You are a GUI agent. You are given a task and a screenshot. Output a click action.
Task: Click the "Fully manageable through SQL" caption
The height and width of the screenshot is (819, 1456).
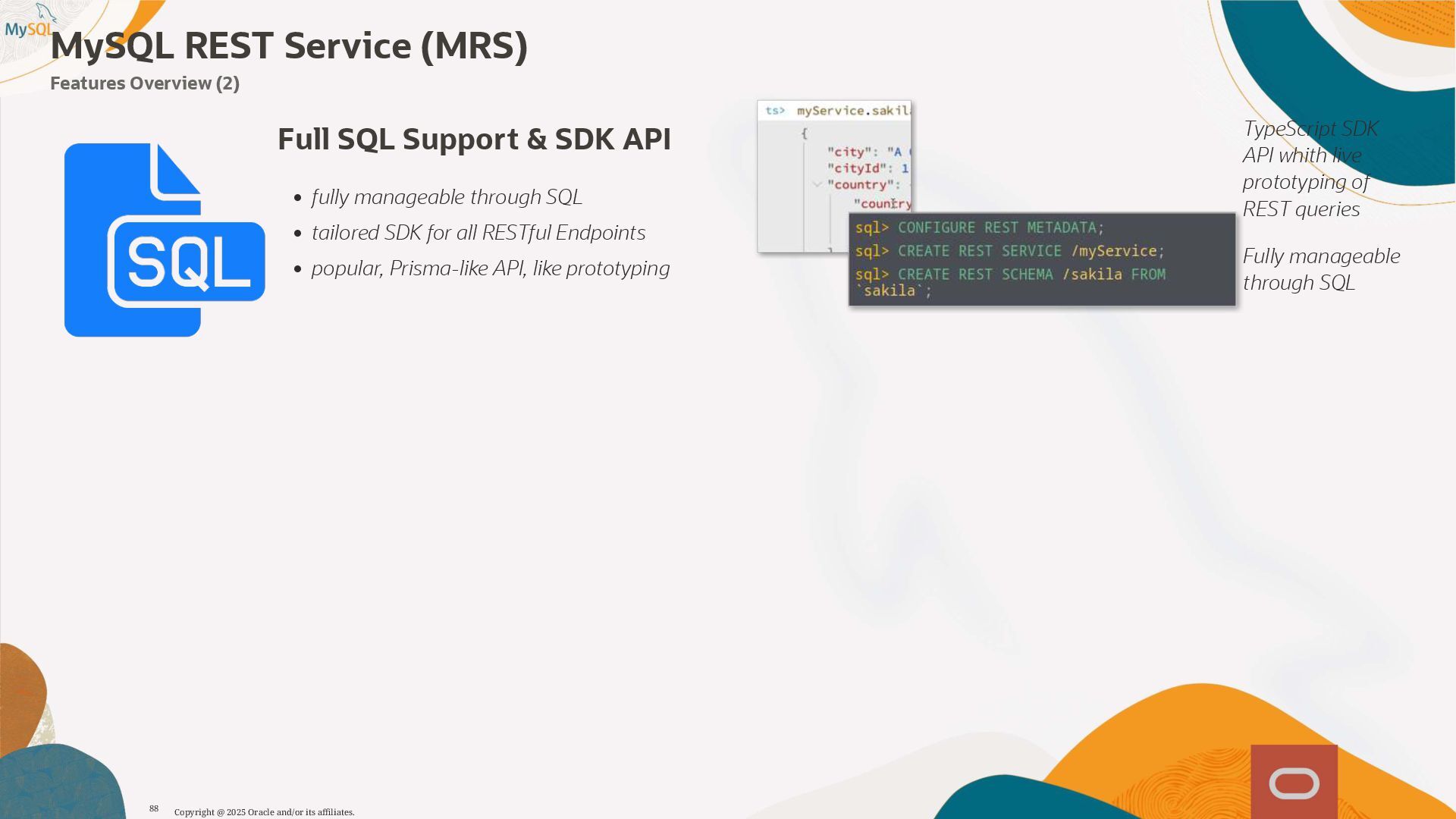[1320, 269]
